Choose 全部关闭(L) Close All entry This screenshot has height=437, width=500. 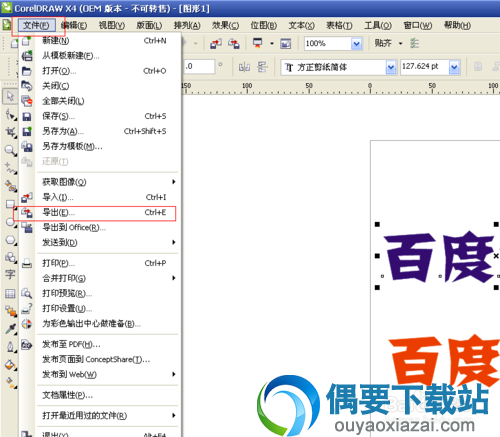tap(100, 101)
